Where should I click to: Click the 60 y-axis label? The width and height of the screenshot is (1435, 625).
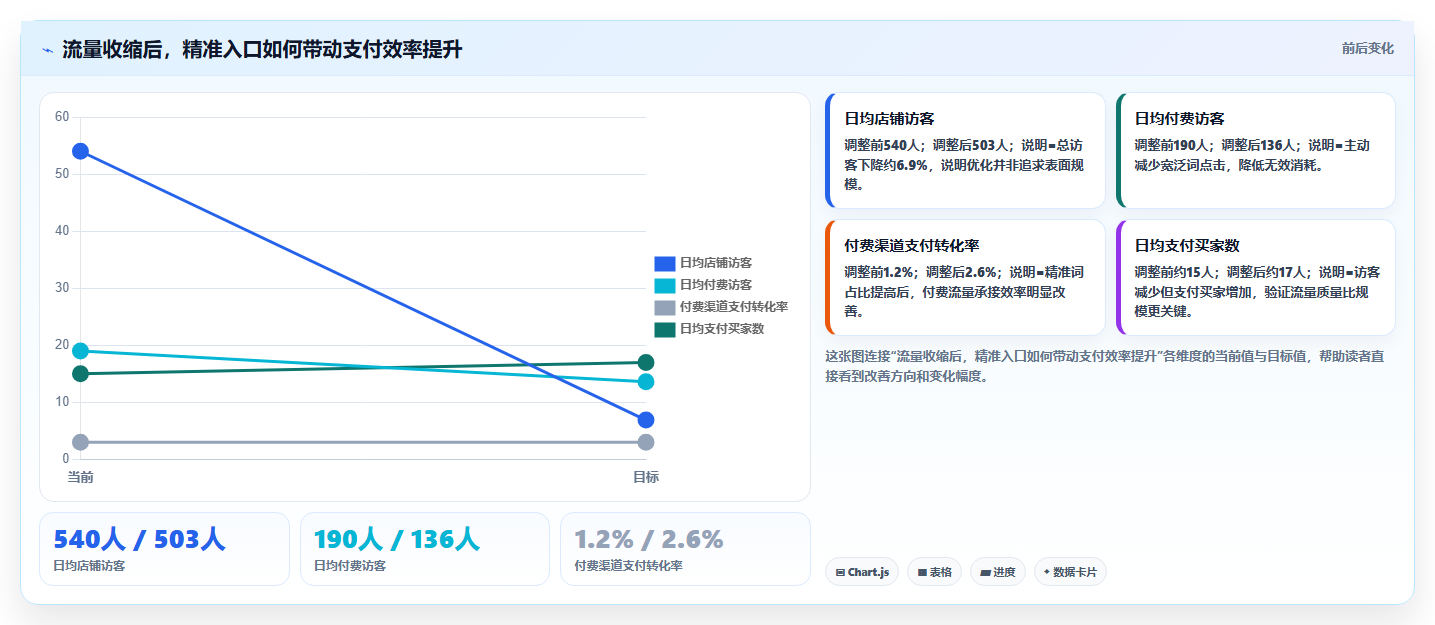coord(62,117)
